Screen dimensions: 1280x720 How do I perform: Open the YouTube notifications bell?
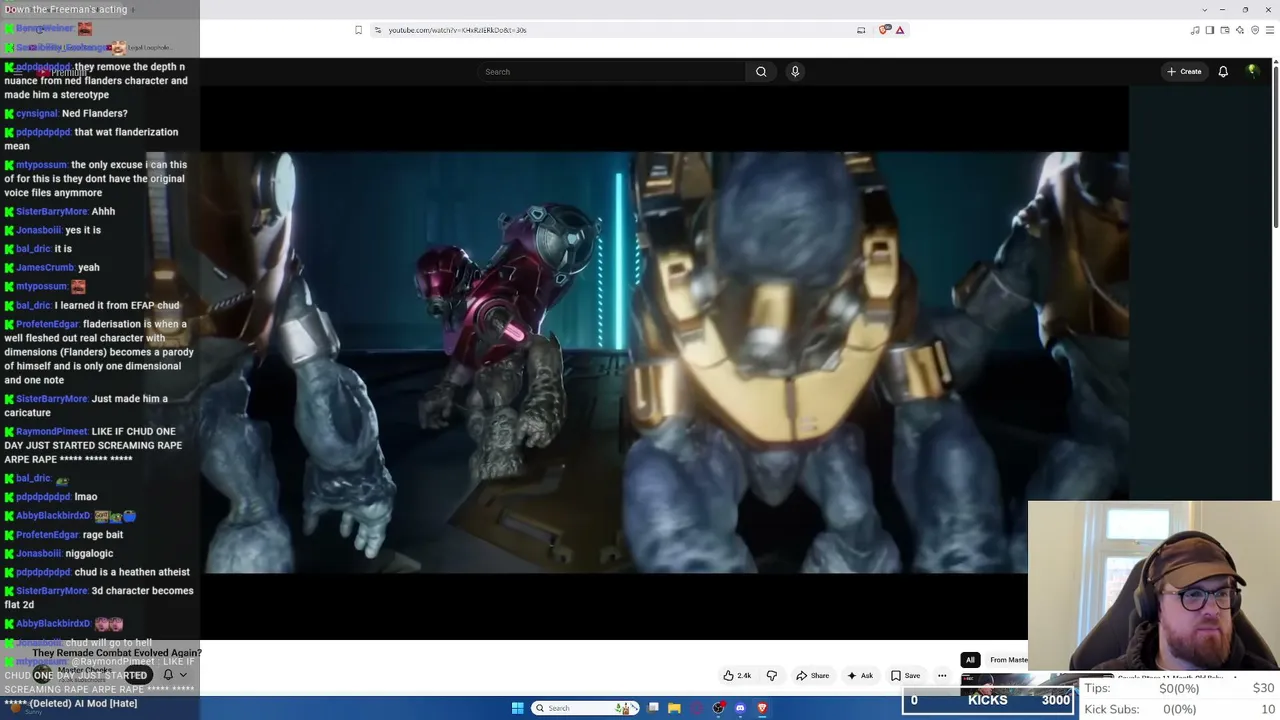(1223, 72)
